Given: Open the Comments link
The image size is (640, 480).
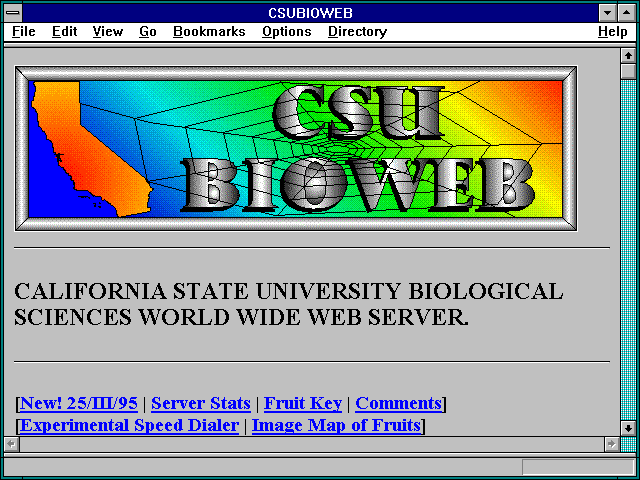Looking at the screenshot, I should tap(399, 403).
